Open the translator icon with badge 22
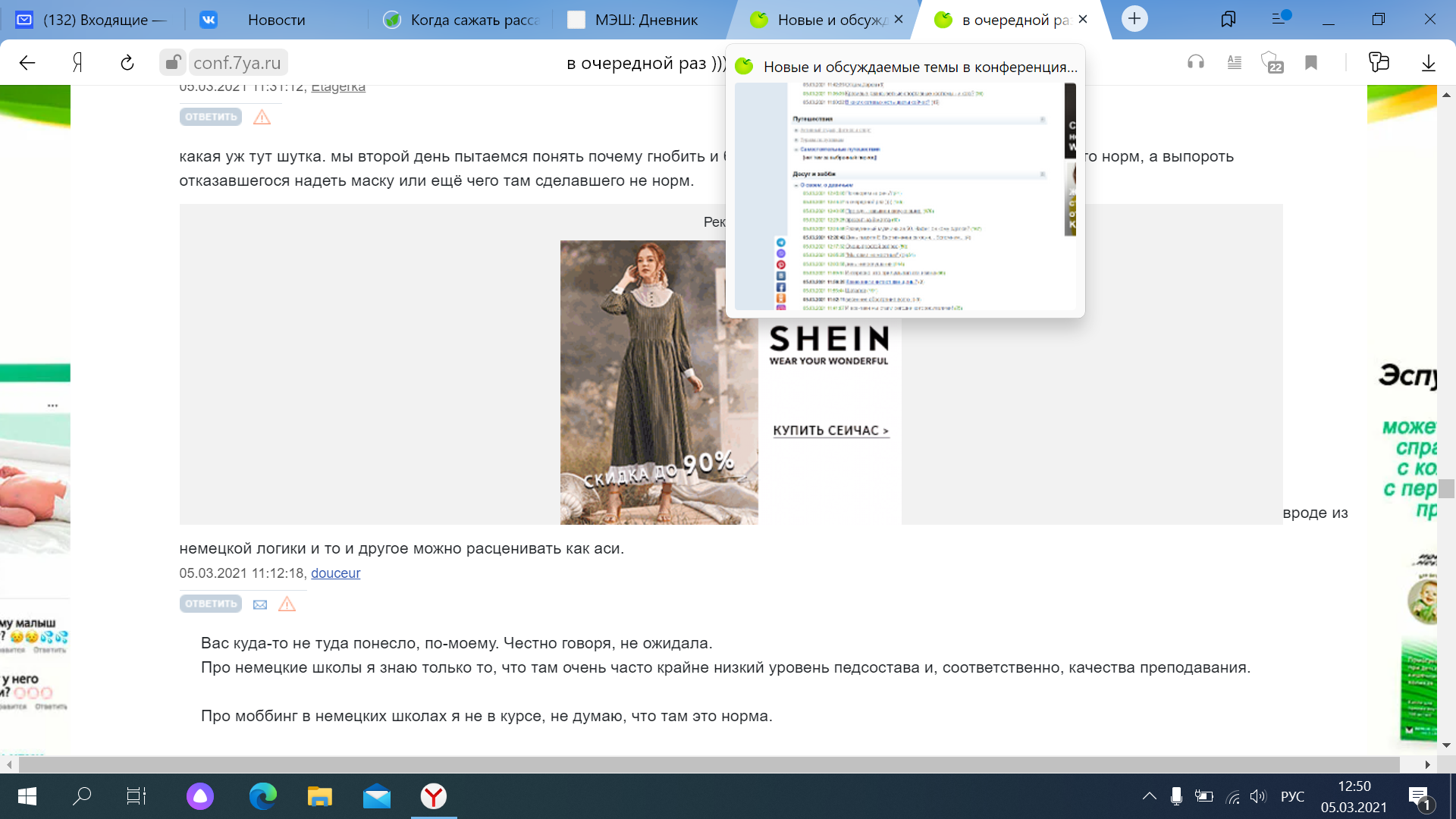 point(1272,63)
